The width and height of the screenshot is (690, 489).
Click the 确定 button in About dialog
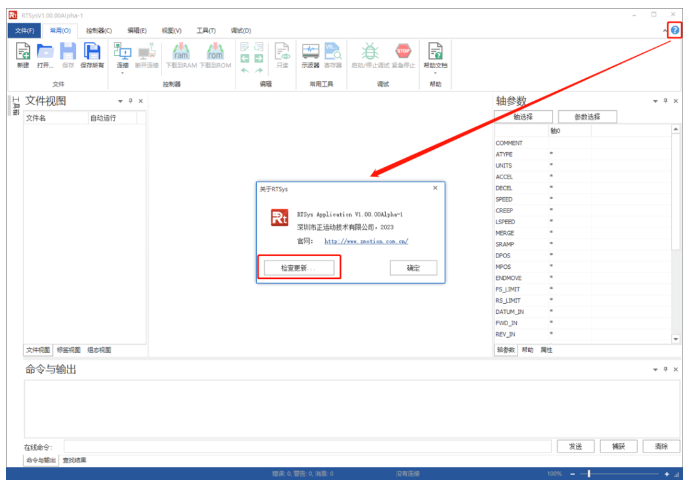pos(413,268)
